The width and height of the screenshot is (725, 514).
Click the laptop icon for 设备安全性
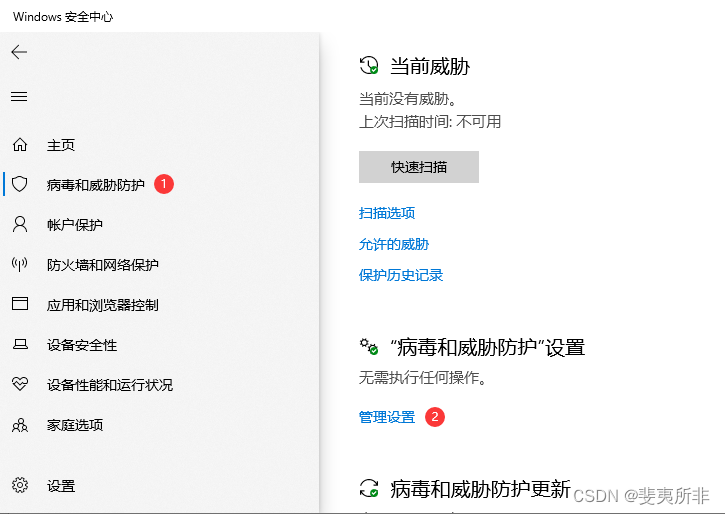click(20, 344)
